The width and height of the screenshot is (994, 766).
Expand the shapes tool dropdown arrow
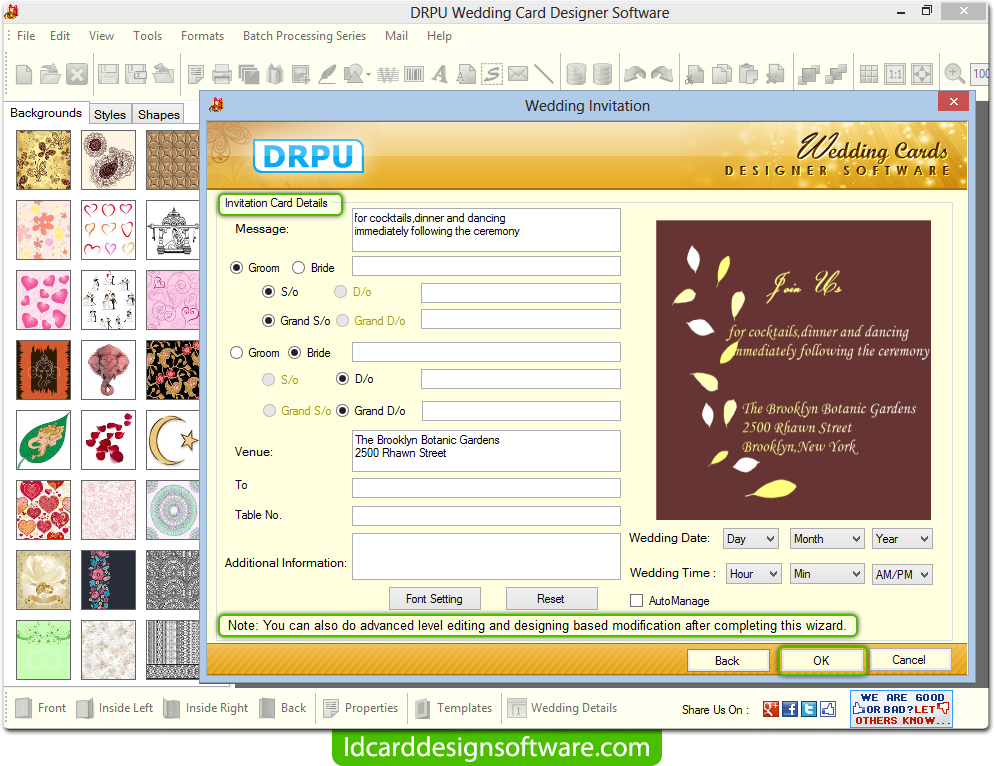click(x=368, y=75)
